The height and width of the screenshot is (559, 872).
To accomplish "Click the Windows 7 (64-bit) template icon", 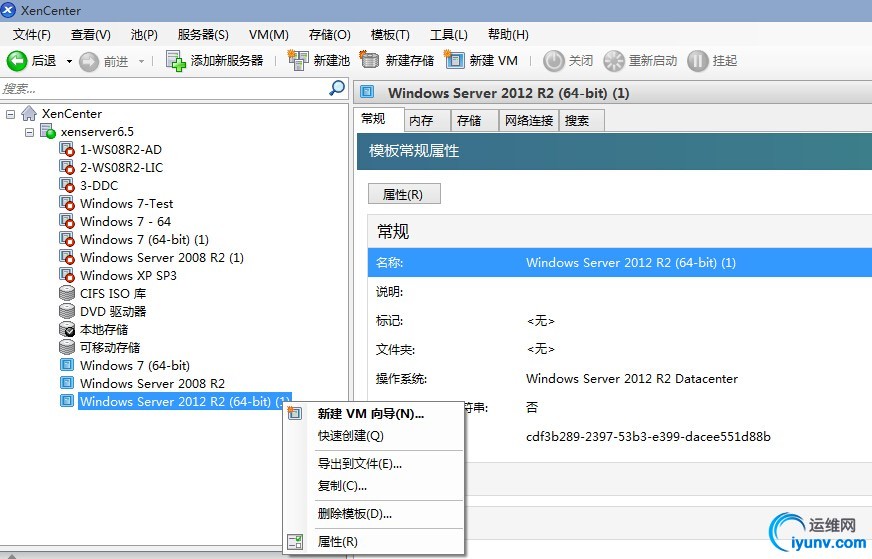I will 67,365.
